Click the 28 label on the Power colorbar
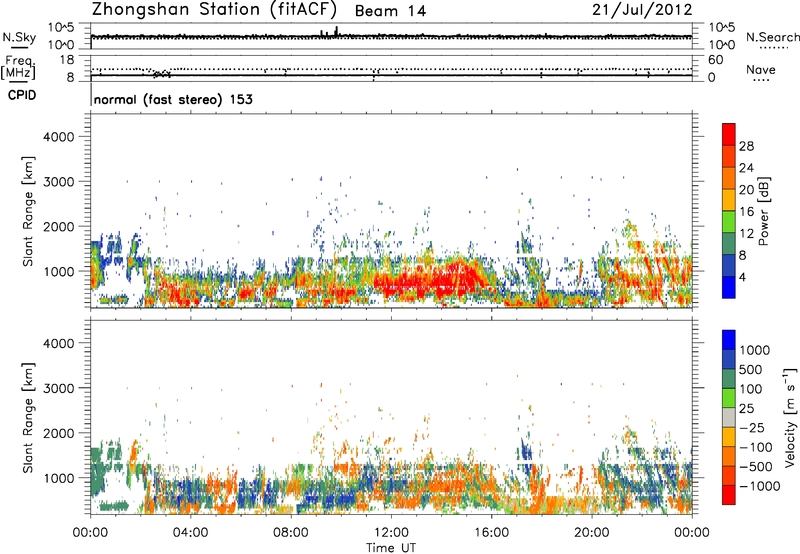 coord(746,146)
